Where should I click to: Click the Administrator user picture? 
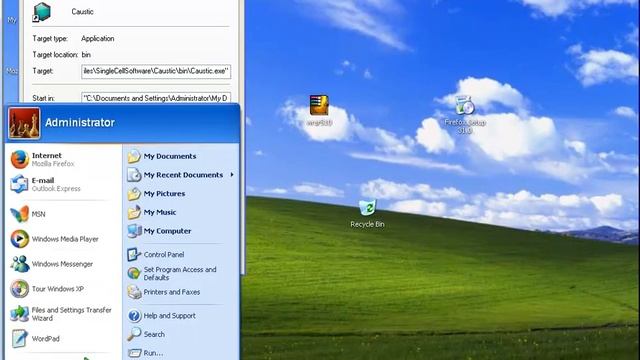pos(24,123)
